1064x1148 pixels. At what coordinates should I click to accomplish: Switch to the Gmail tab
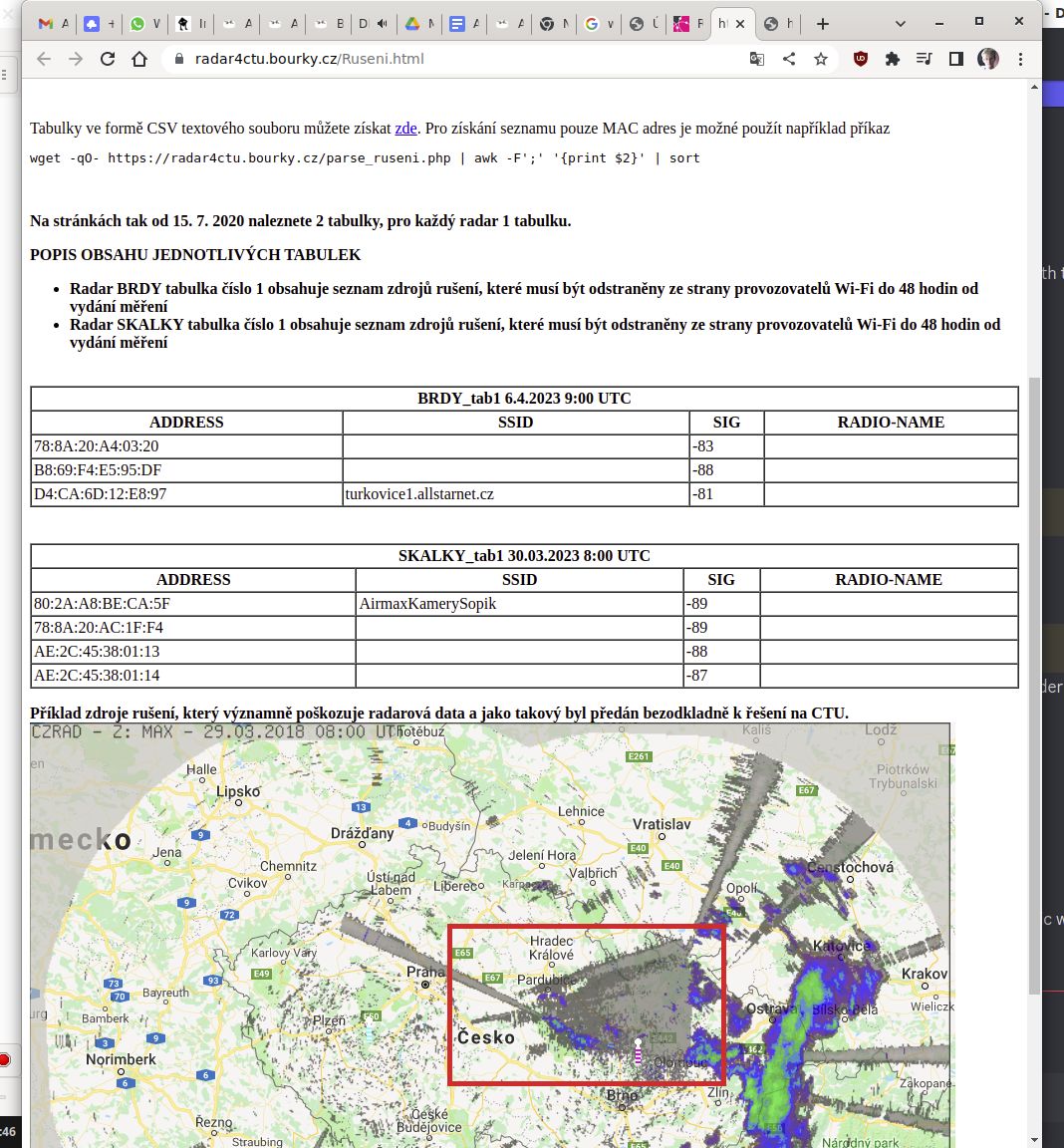point(46,24)
